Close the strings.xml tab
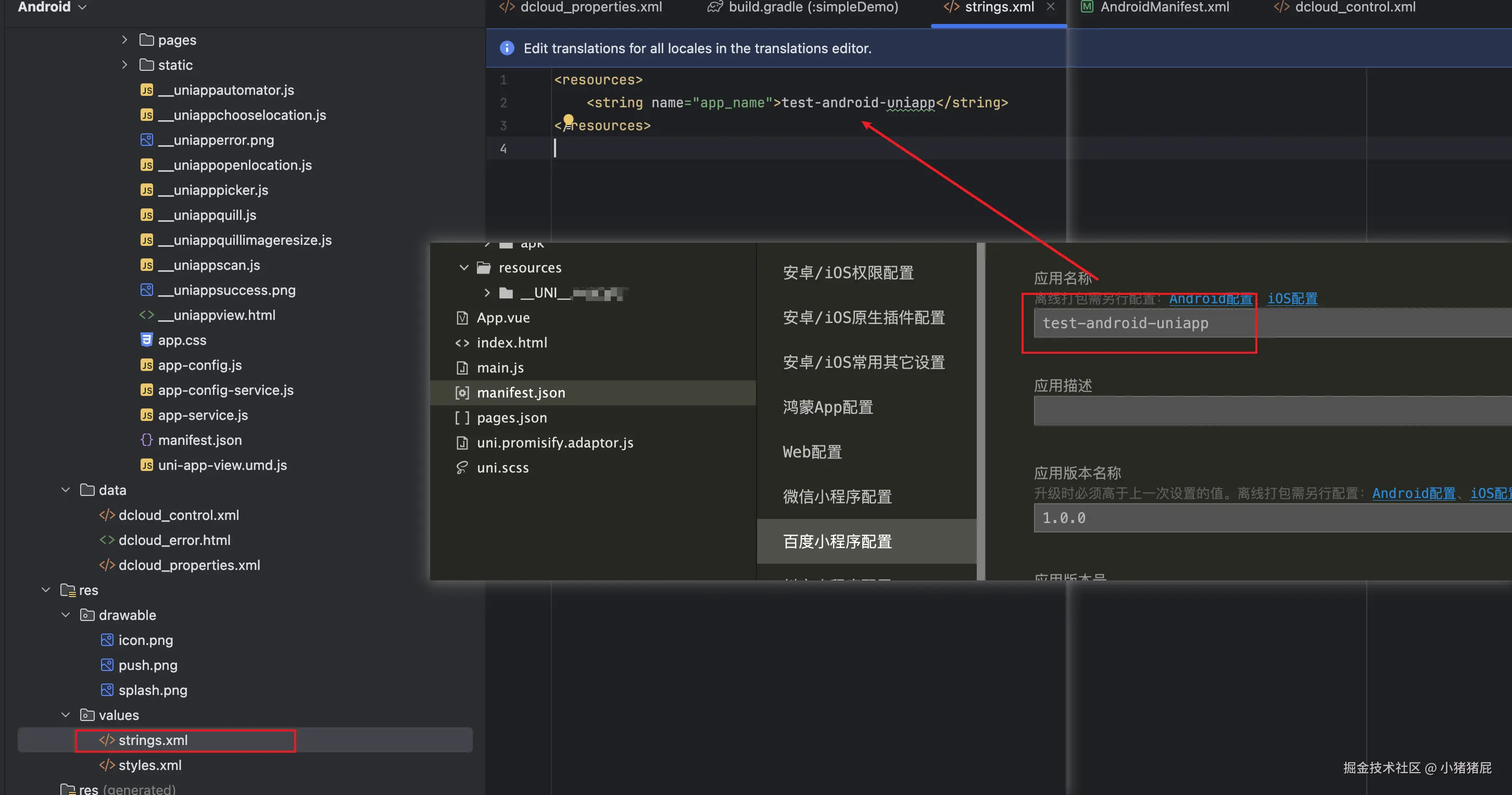The image size is (1512, 795). pyautogui.click(x=1051, y=6)
